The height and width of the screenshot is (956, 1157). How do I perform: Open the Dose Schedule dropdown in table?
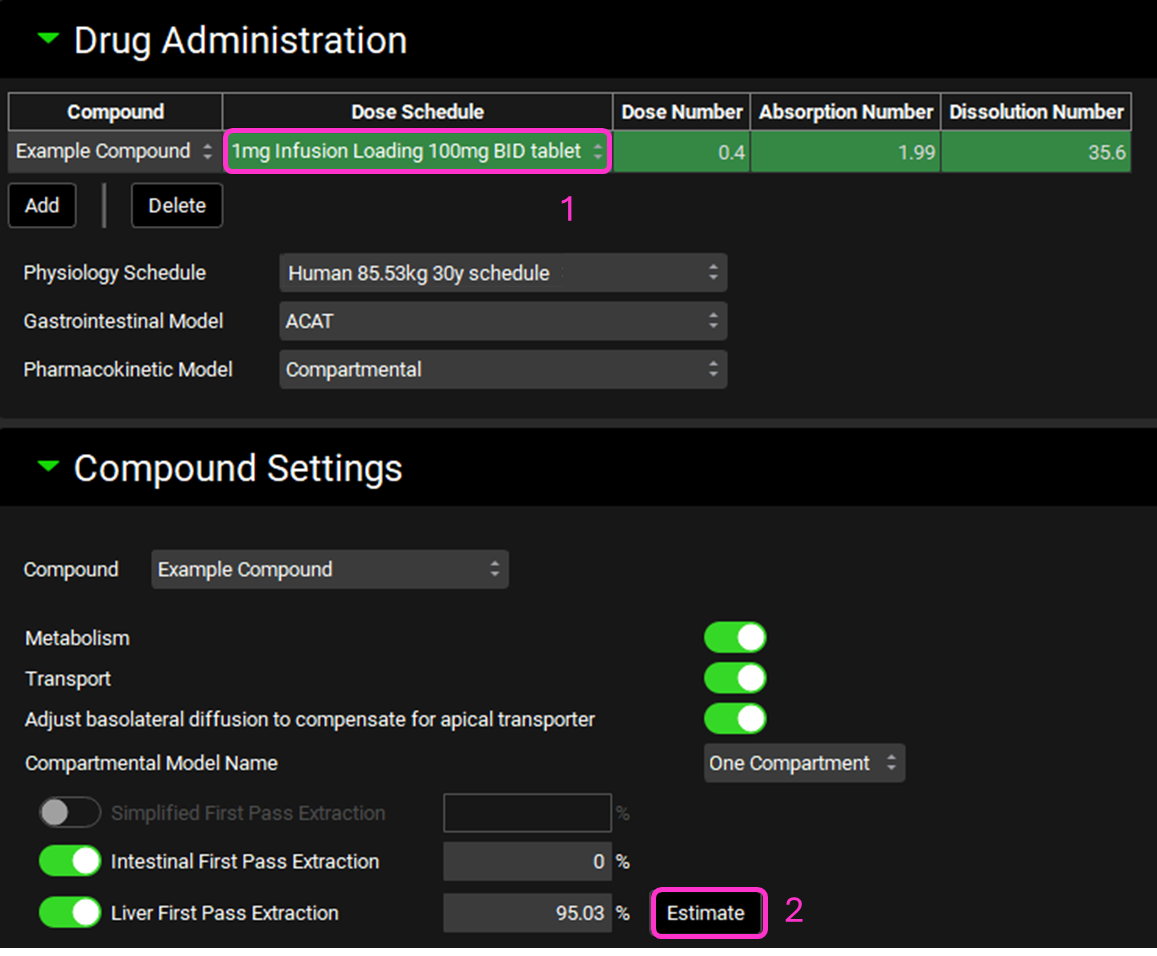pyautogui.click(x=416, y=152)
